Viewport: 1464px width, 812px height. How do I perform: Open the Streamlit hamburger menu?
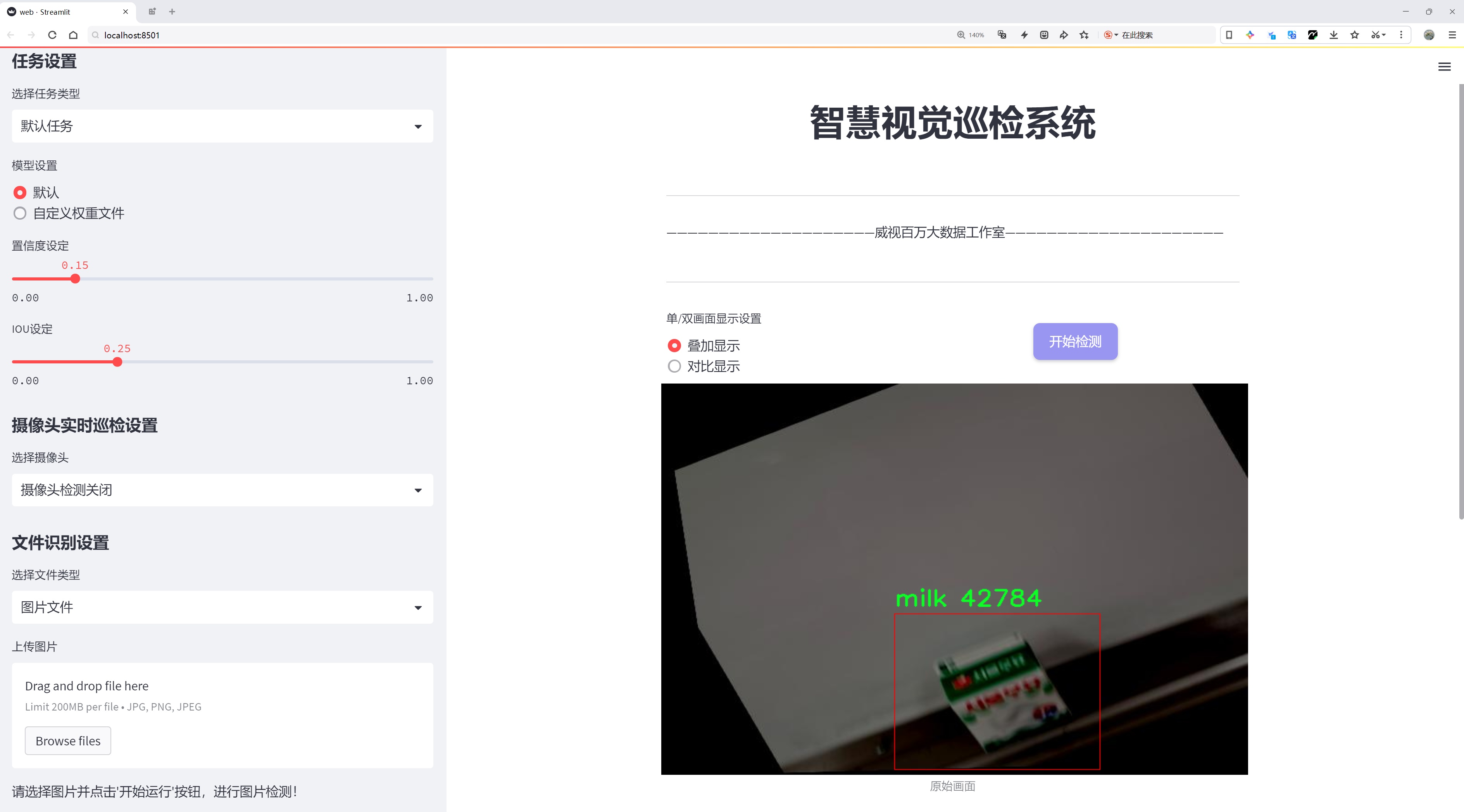tap(1444, 67)
